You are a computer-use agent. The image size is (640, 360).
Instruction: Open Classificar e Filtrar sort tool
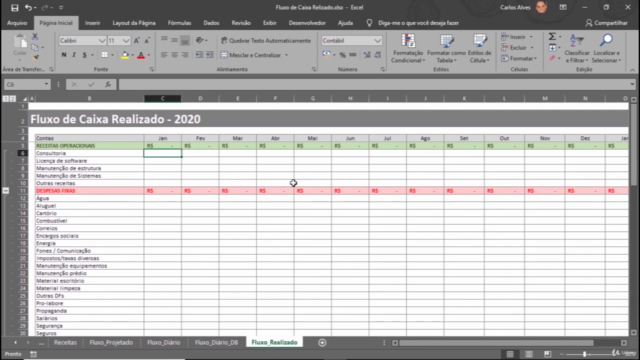click(x=577, y=48)
